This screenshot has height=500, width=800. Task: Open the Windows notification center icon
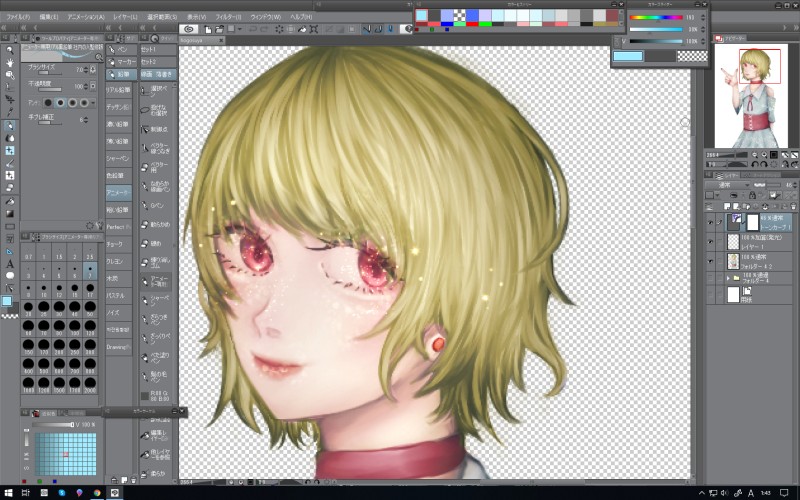tap(785, 493)
